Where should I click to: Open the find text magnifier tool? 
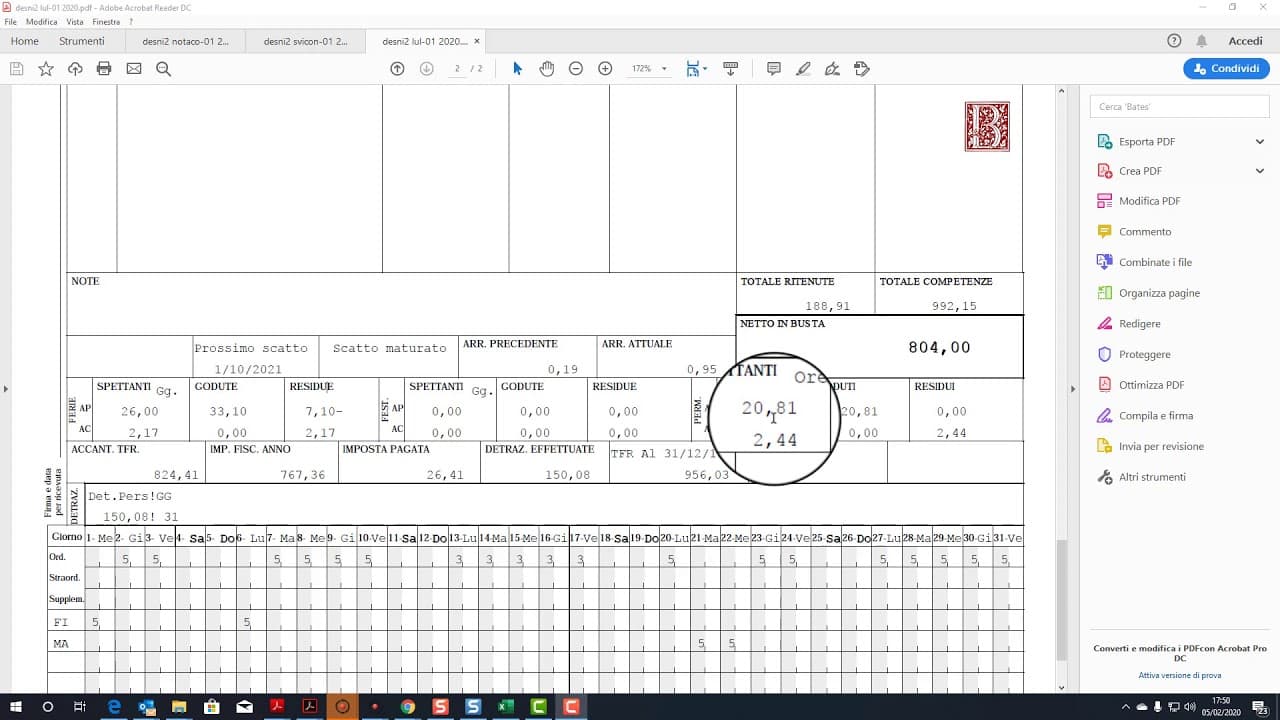tap(163, 69)
